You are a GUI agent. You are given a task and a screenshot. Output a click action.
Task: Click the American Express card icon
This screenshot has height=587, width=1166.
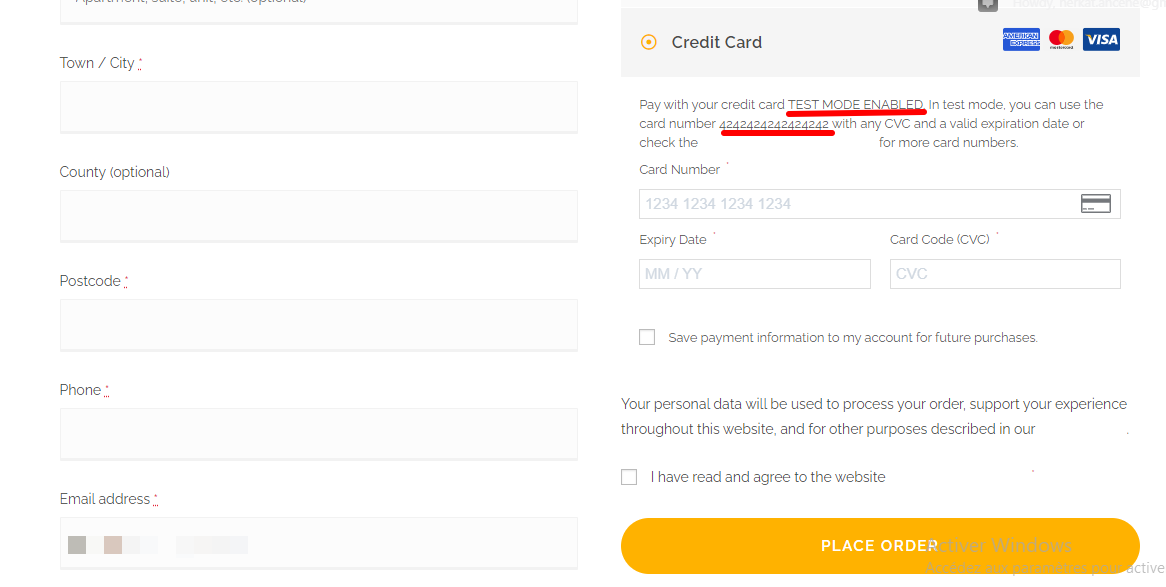[1021, 40]
